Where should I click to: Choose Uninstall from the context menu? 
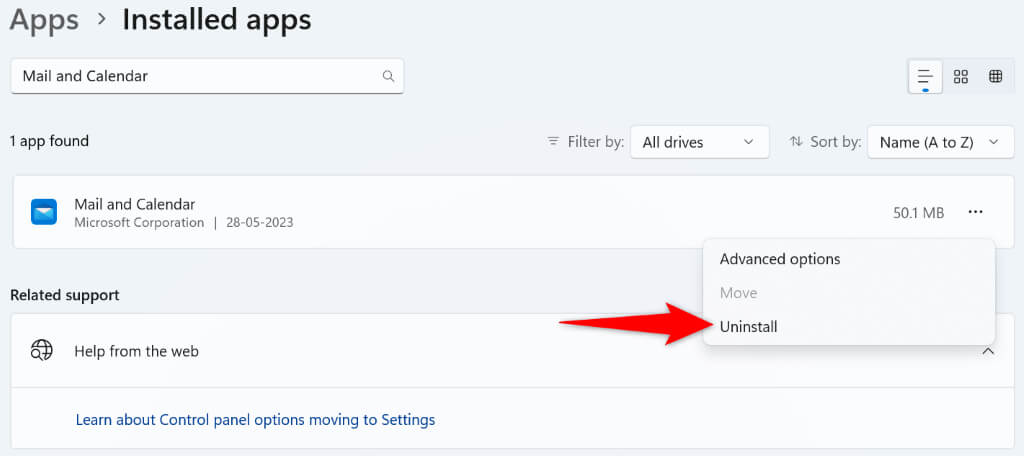click(x=749, y=327)
